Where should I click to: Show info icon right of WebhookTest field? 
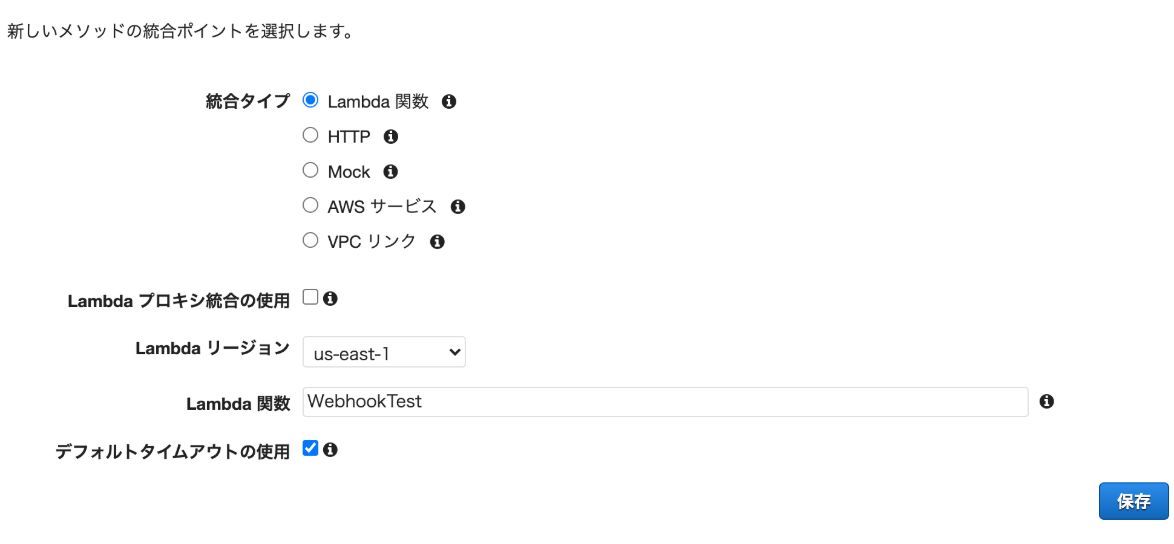tap(1047, 402)
